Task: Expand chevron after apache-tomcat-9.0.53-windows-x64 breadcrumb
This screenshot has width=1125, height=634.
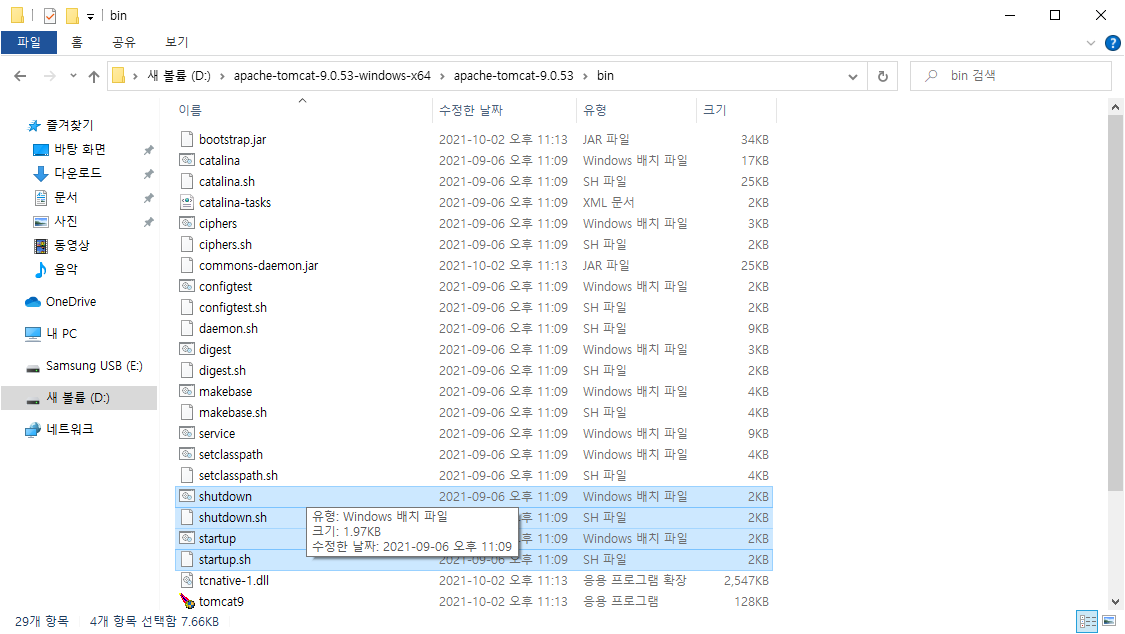Action: 443,76
